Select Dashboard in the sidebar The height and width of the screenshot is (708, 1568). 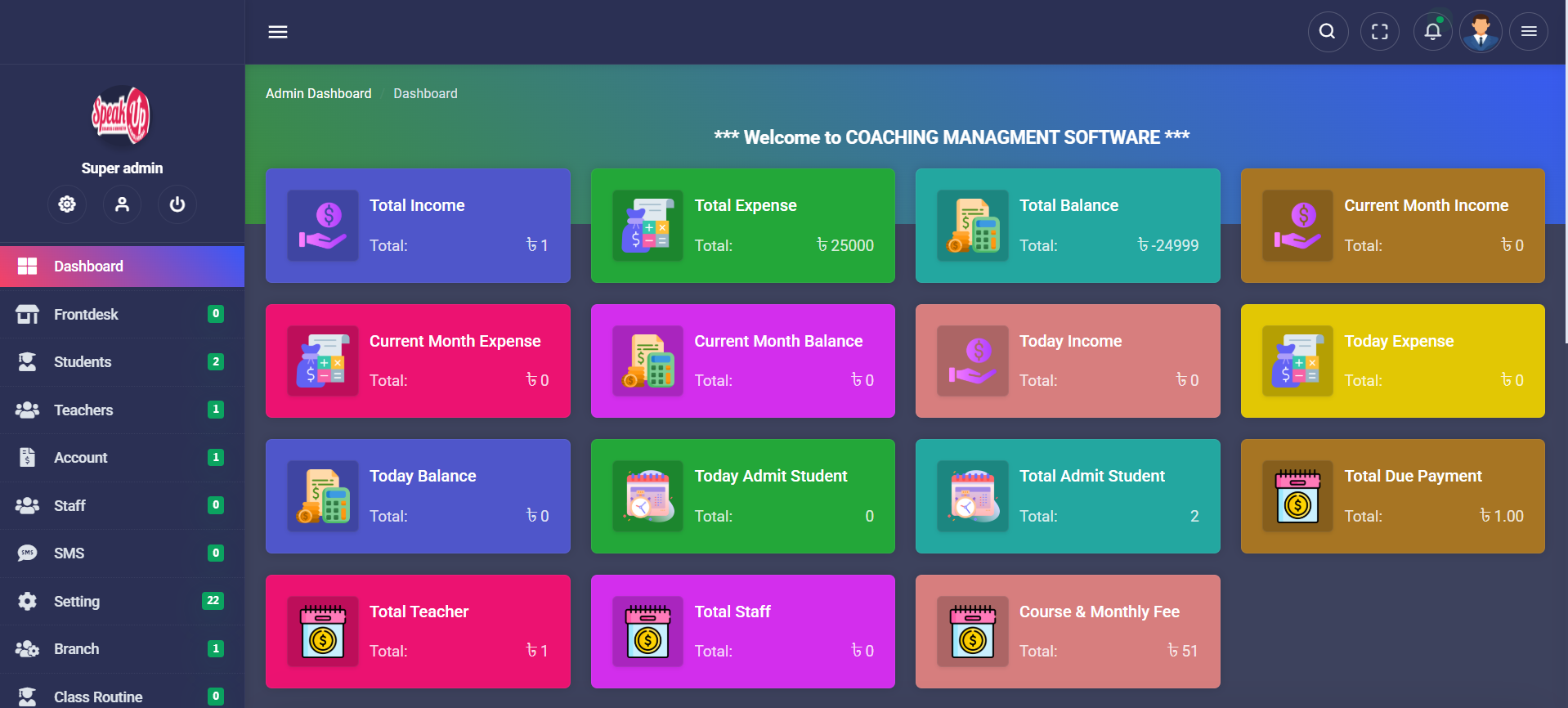(123, 267)
